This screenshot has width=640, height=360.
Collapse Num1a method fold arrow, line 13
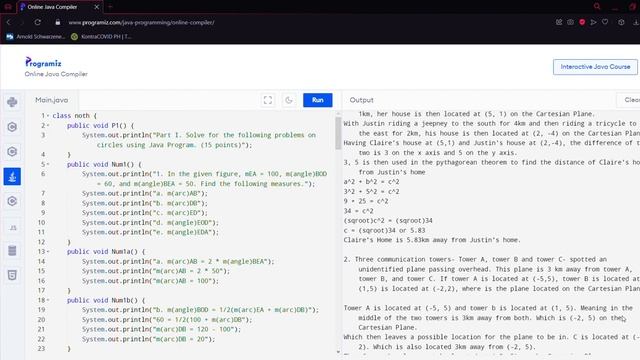pyautogui.click(x=48, y=252)
